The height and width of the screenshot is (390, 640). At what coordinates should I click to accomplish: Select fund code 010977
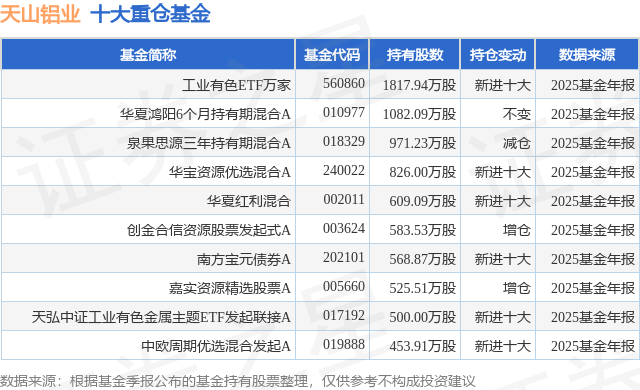pos(344,112)
